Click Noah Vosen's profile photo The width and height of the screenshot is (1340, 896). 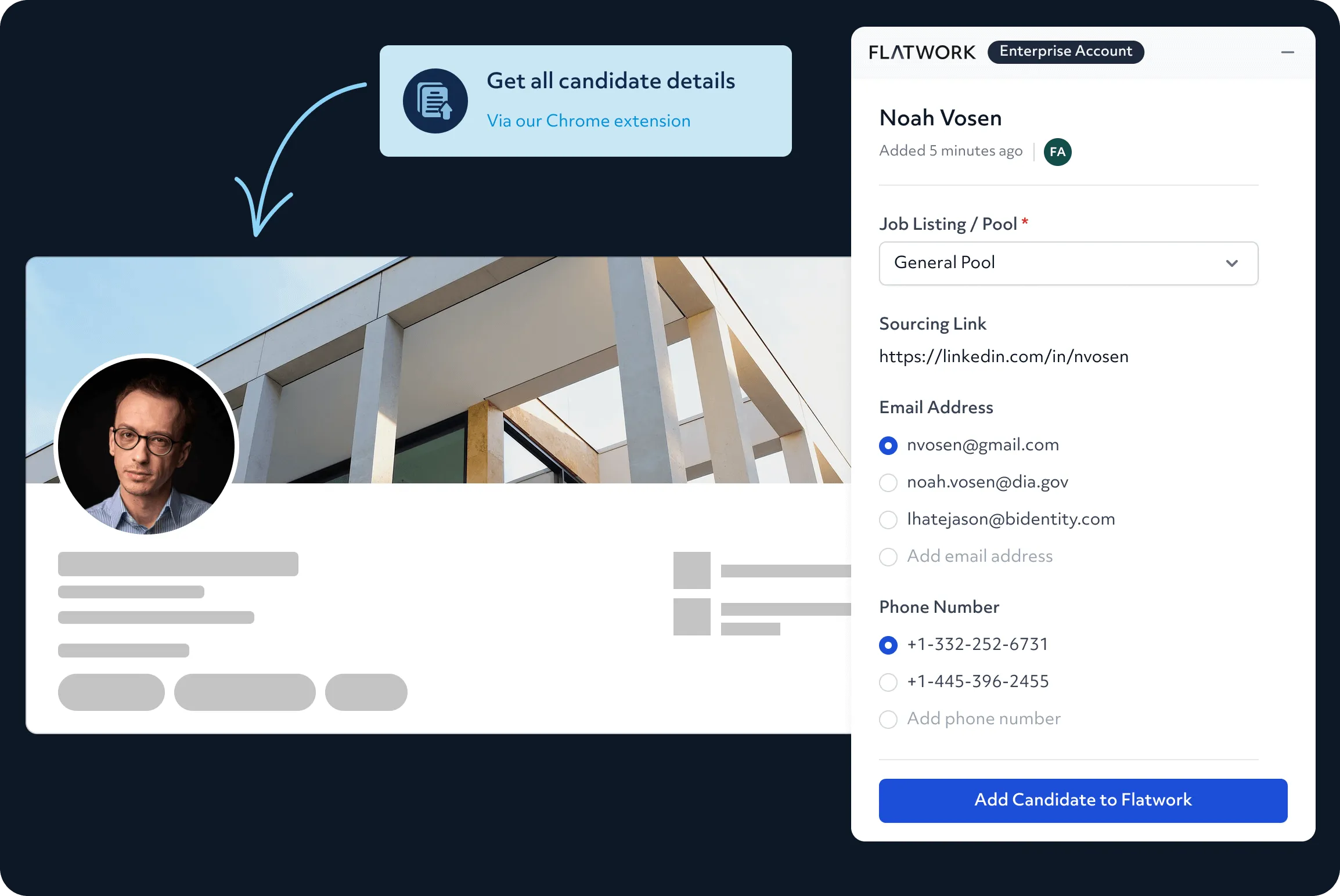point(146,446)
